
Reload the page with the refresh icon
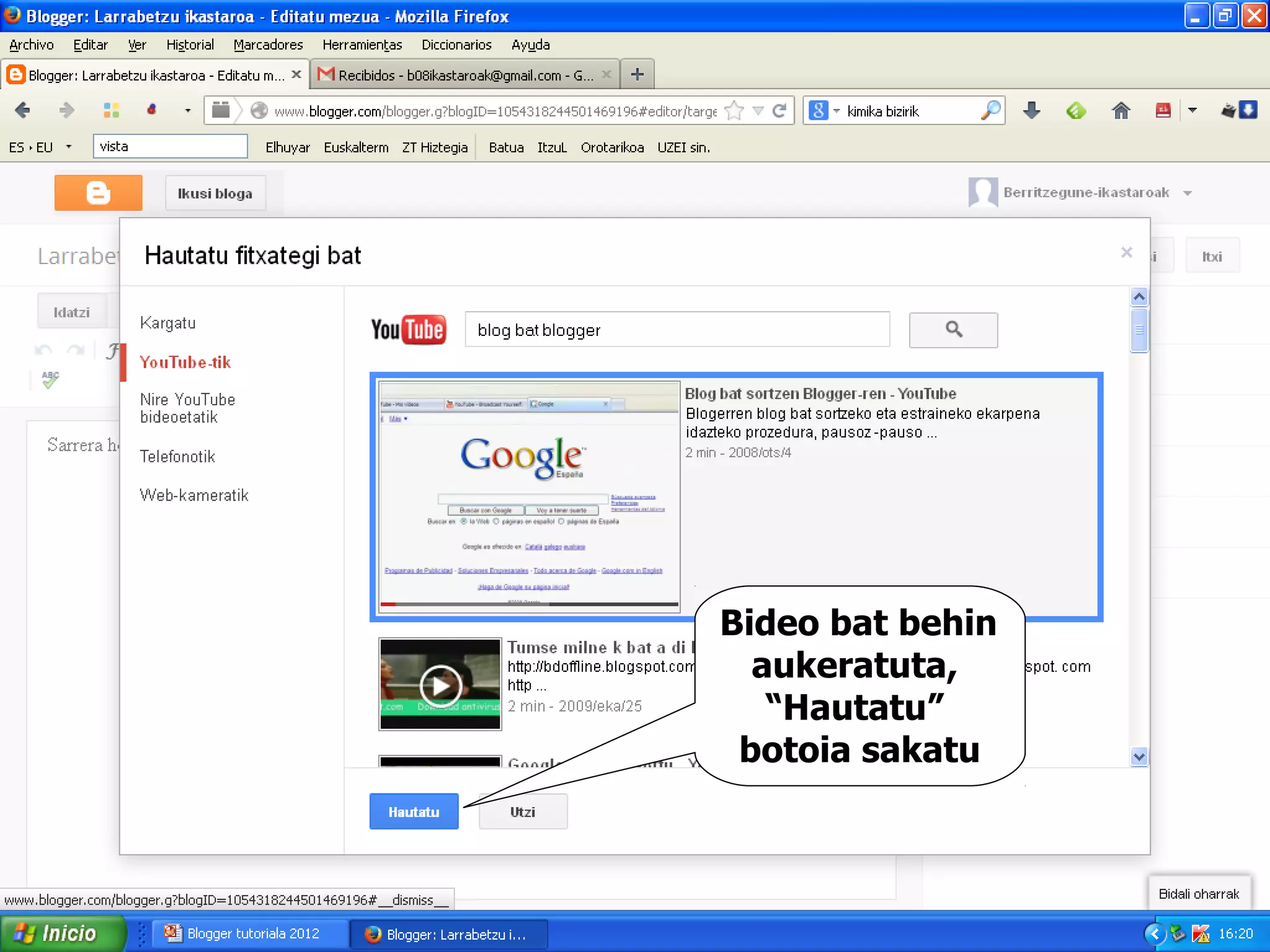tap(779, 111)
